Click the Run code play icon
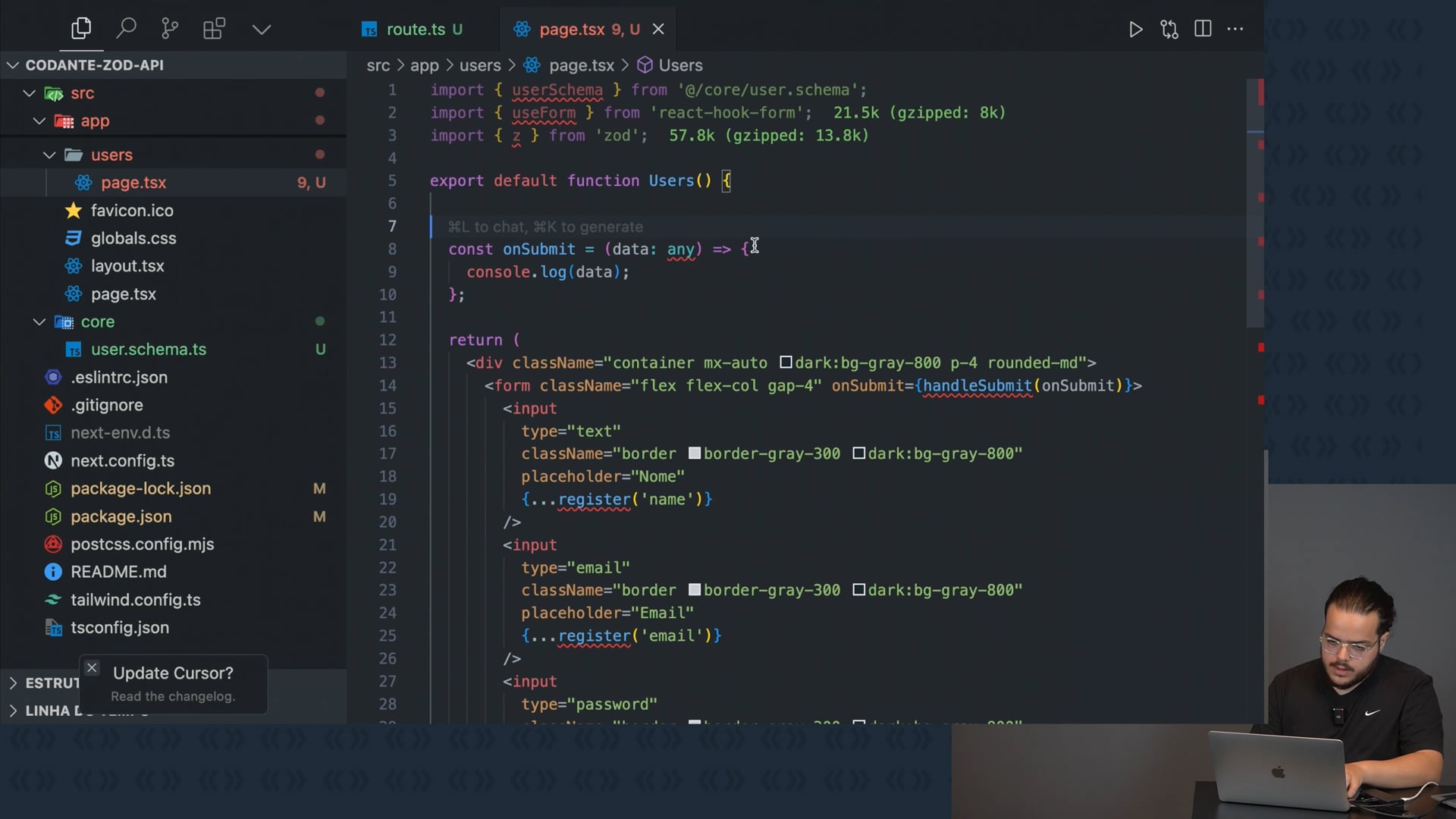This screenshot has height=819, width=1456. [x=1135, y=29]
